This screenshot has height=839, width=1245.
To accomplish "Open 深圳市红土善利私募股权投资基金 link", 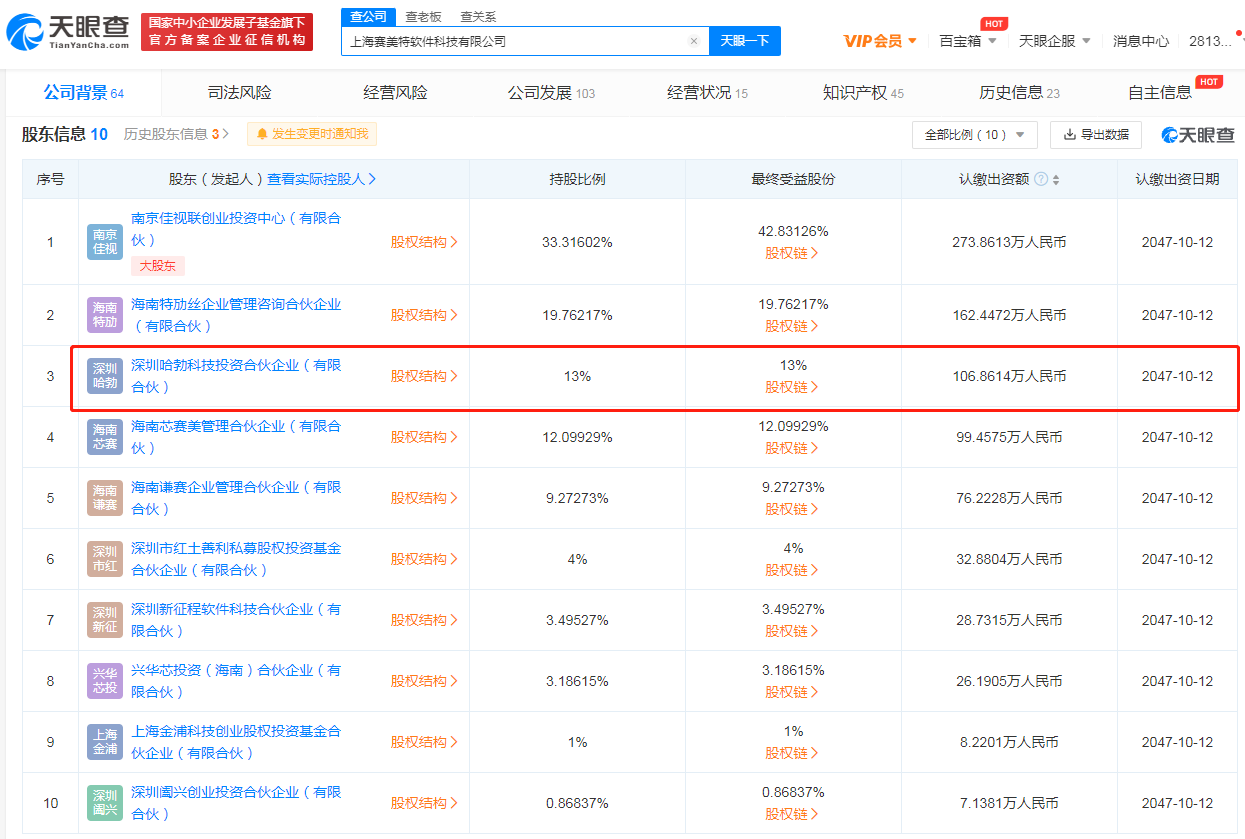I will point(236,559).
